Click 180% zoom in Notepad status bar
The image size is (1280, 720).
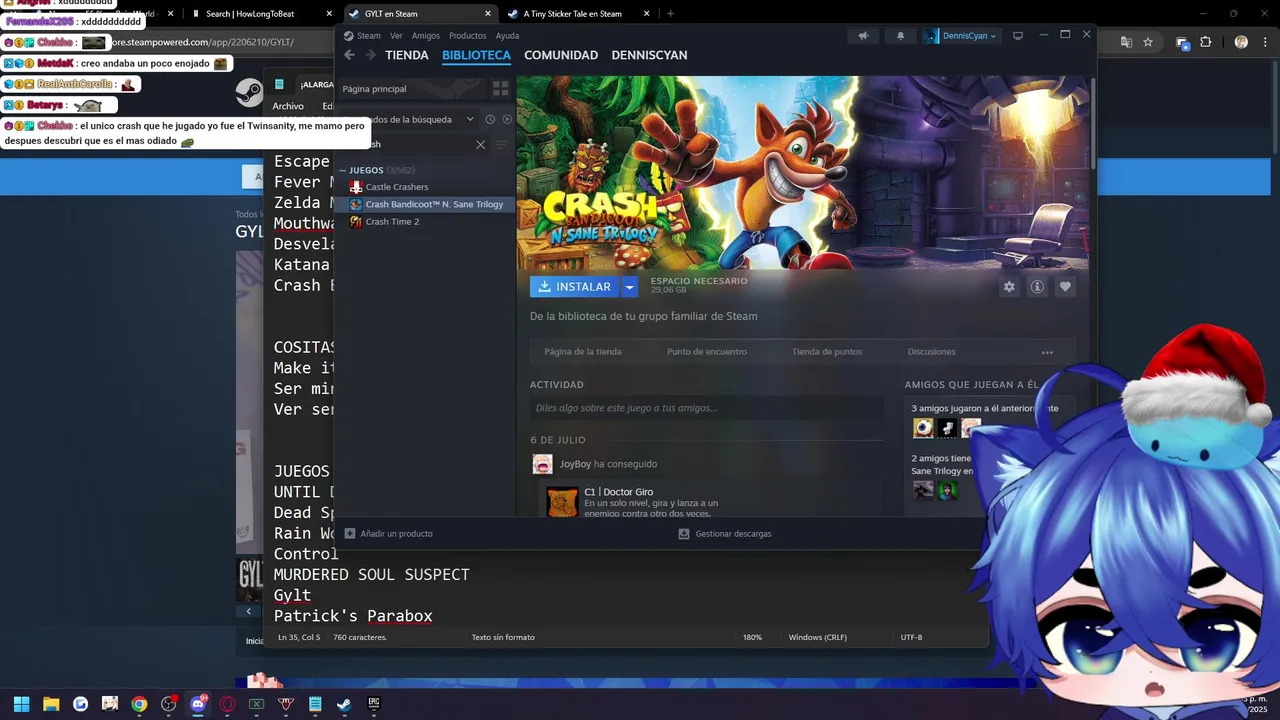(x=752, y=637)
